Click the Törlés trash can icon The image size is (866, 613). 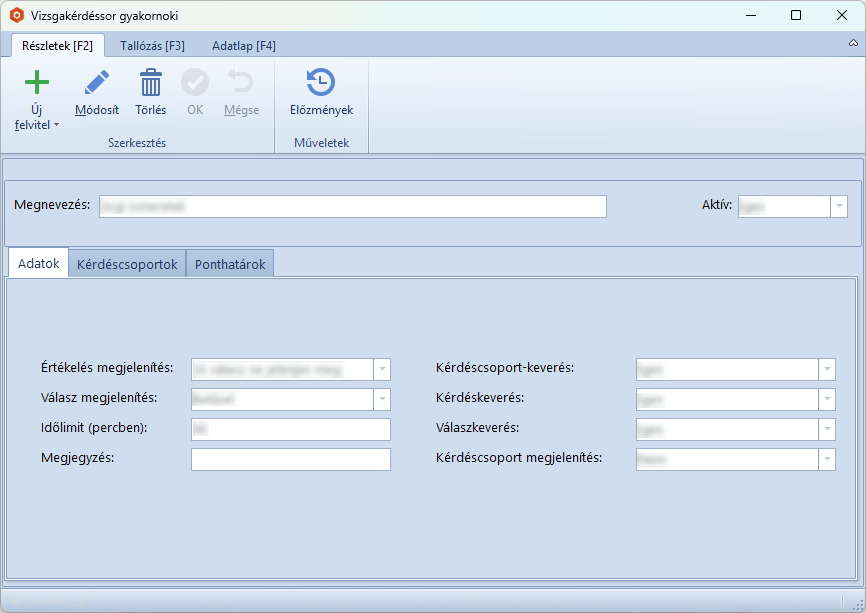click(x=150, y=83)
